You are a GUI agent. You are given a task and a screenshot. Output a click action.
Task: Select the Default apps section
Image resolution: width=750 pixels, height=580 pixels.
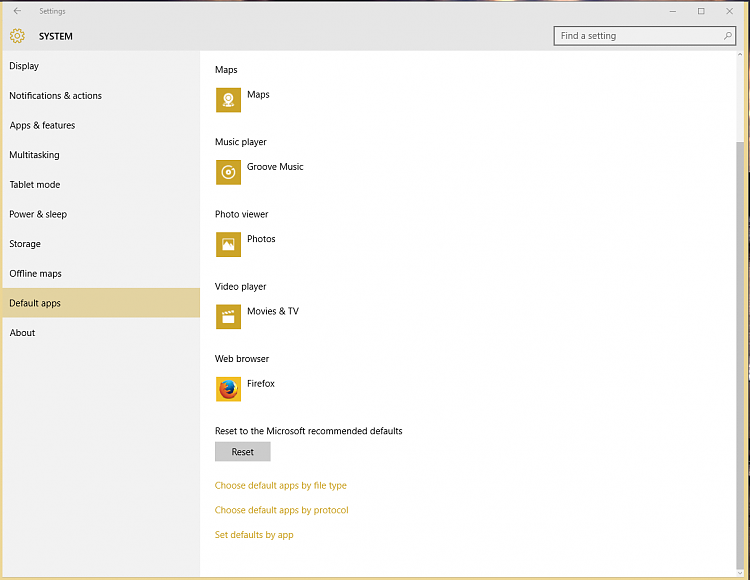[x=101, y=303]
